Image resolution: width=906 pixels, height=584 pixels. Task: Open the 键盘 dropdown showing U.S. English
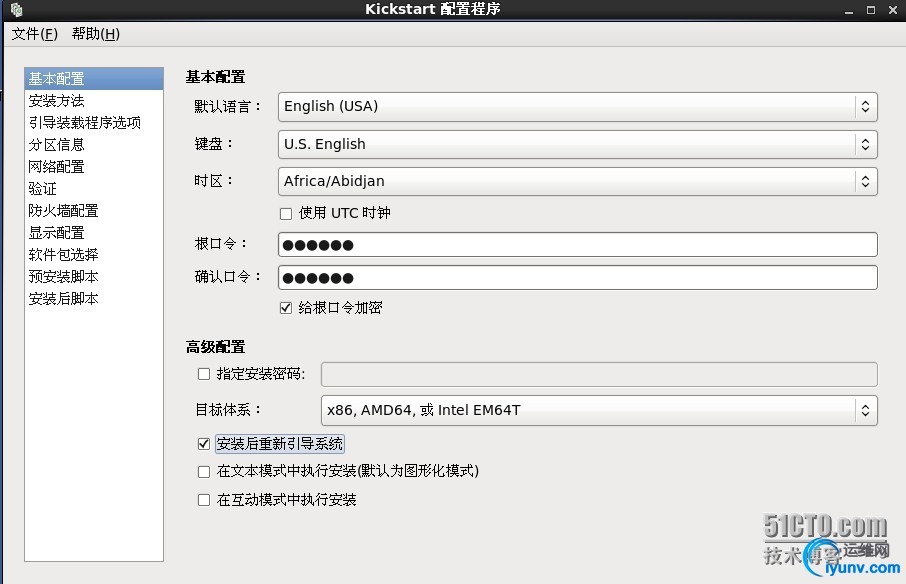tap(578, 144)
